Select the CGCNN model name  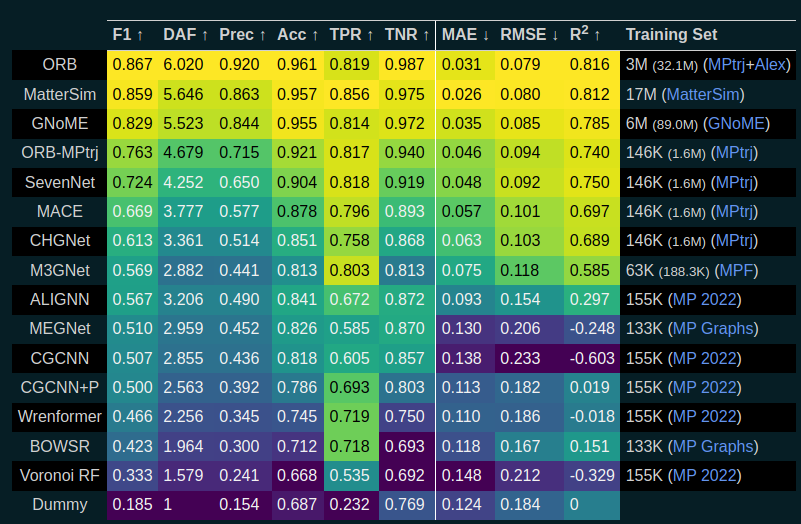pos(60,358)
